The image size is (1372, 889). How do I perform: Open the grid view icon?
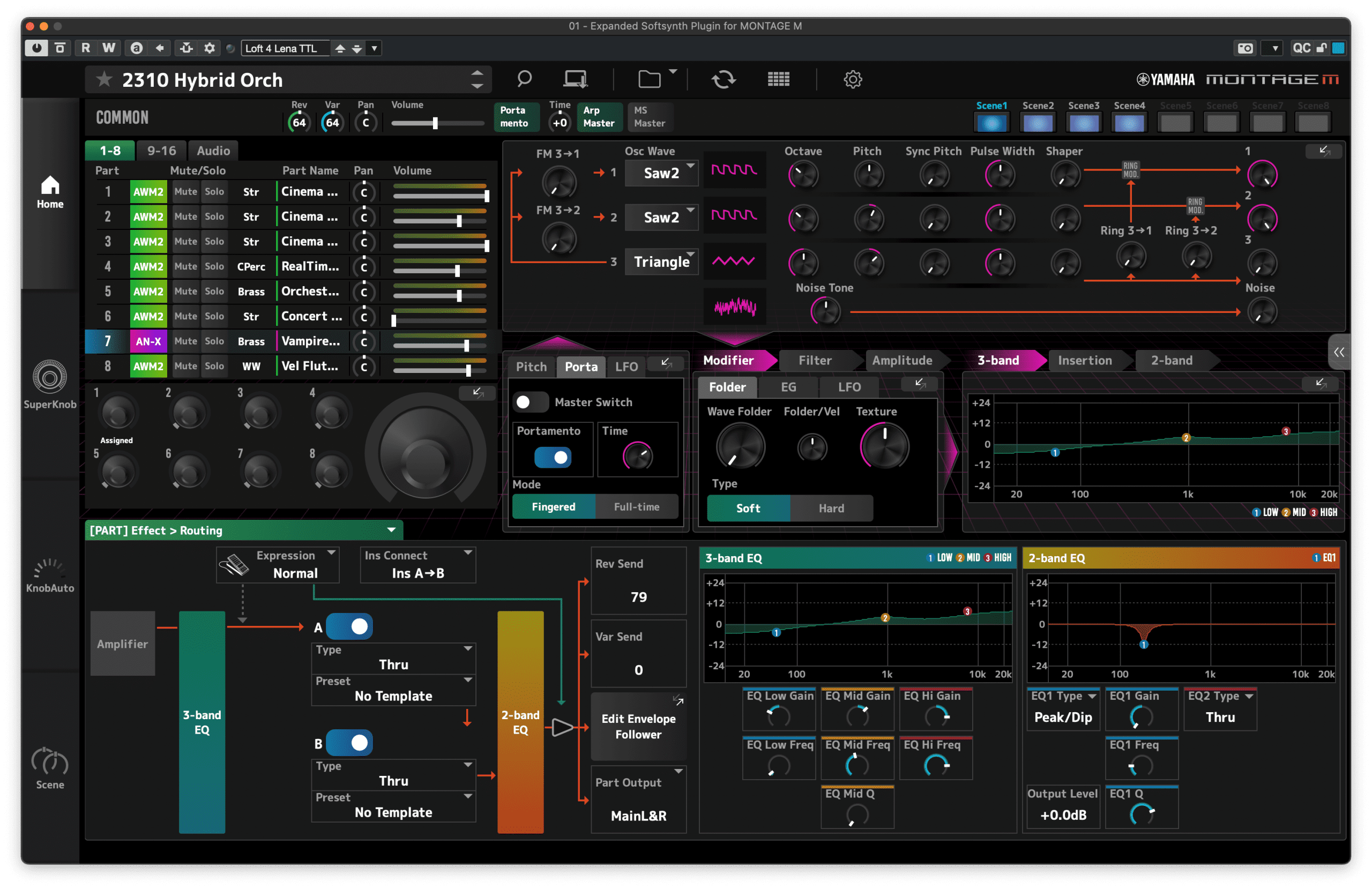point(778,79)
